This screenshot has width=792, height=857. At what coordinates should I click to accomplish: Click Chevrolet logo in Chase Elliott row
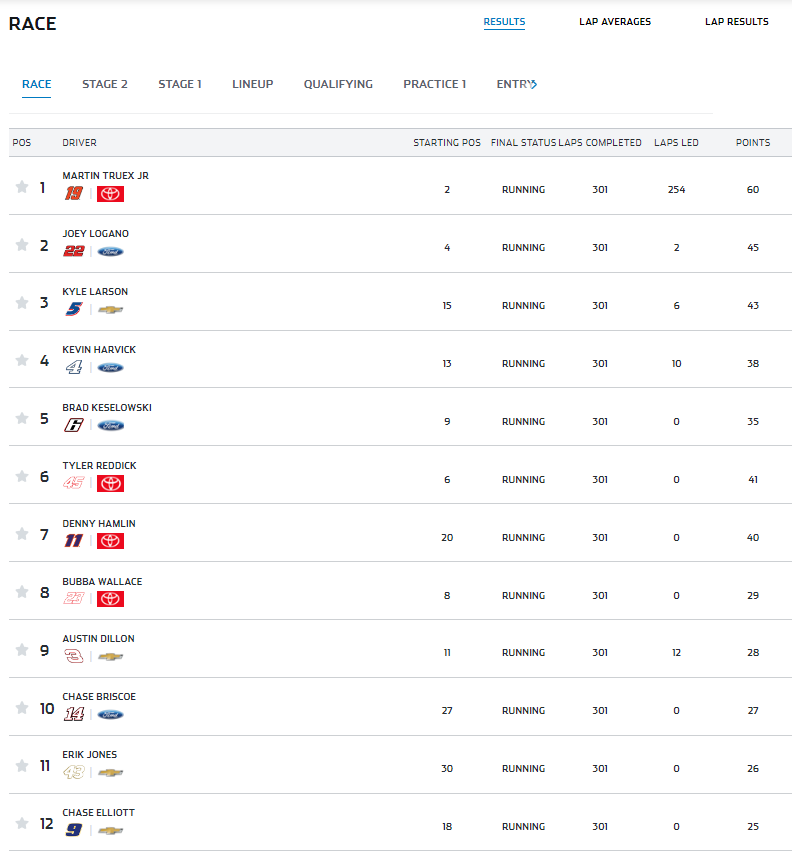(x=110, y=830)
